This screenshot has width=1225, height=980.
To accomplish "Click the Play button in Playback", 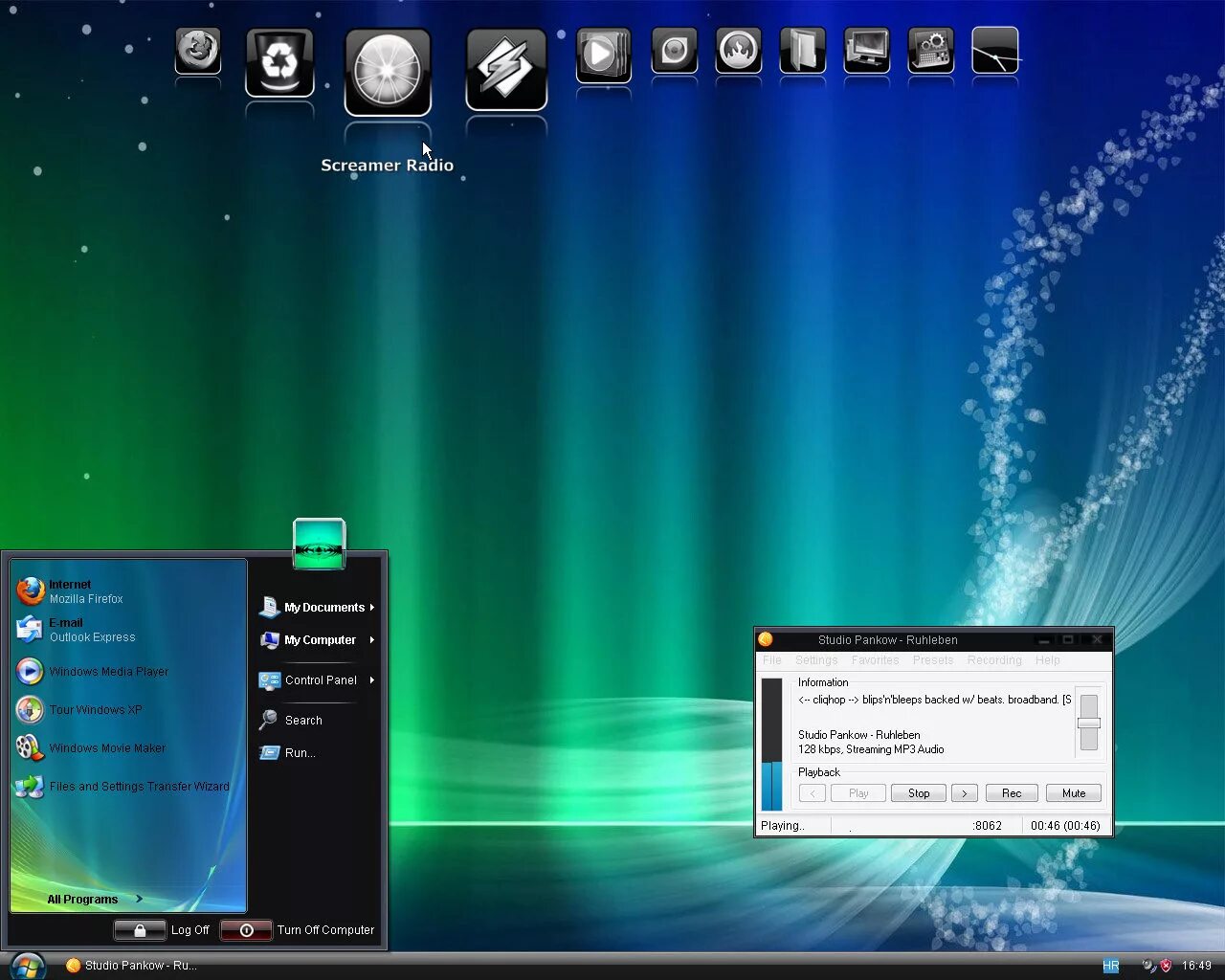I will coord(858,793).
